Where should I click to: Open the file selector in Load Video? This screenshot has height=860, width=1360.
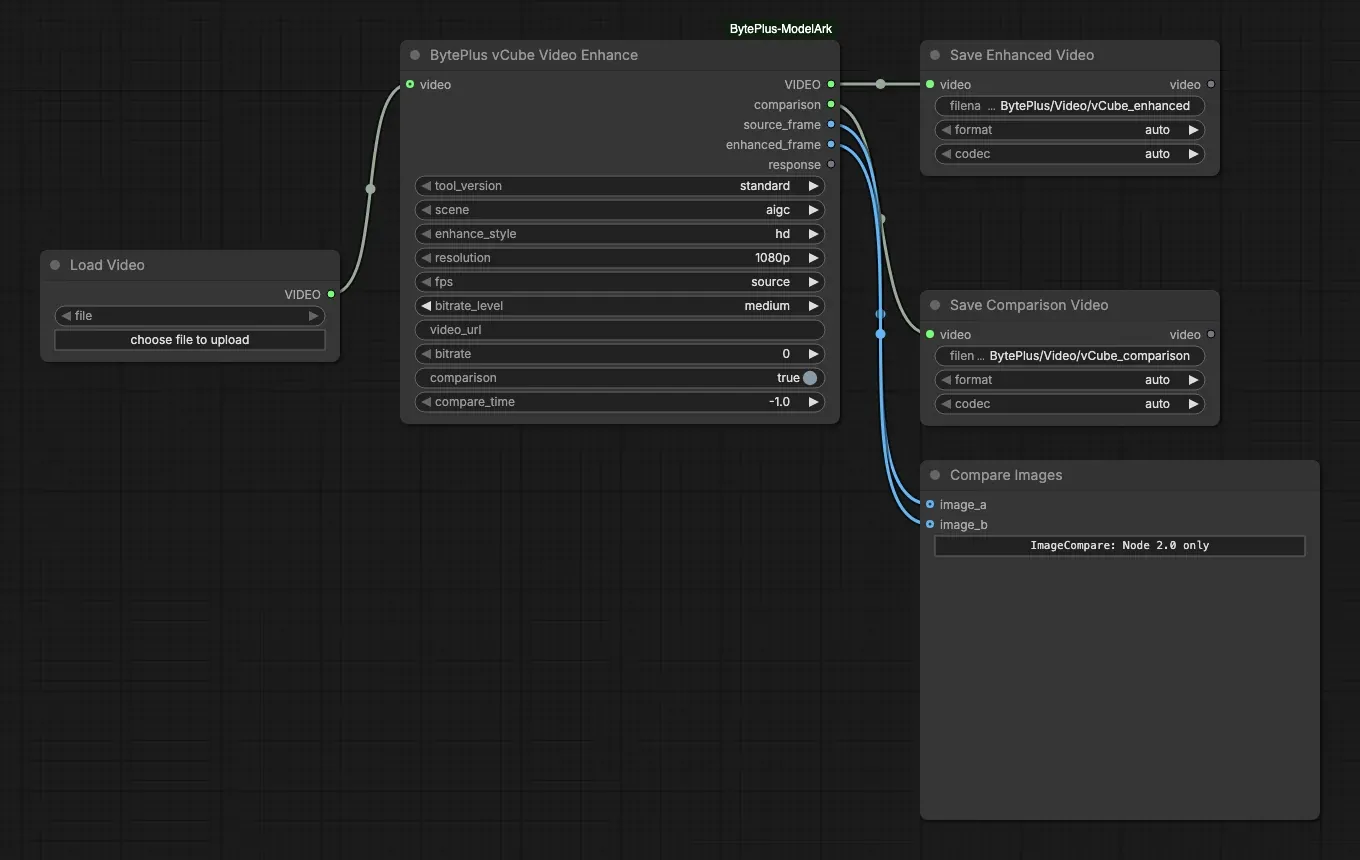coord(190,316)
